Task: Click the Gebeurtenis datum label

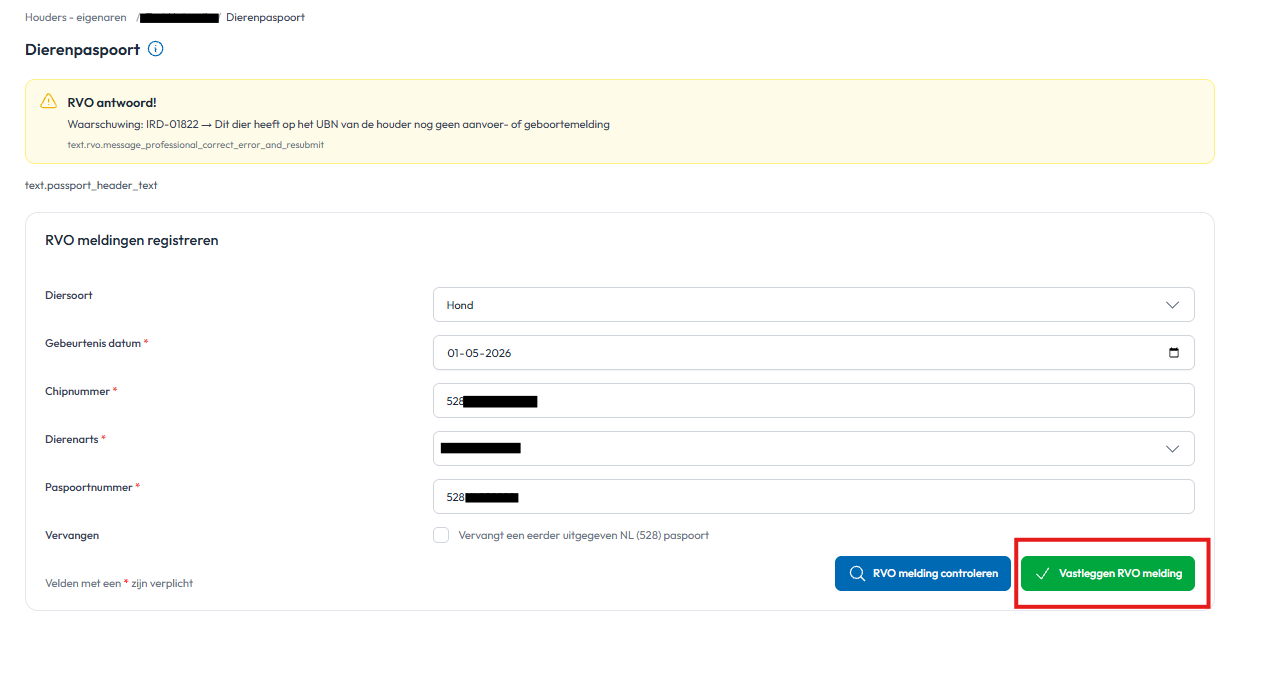Action: click(x=96, y=343)
